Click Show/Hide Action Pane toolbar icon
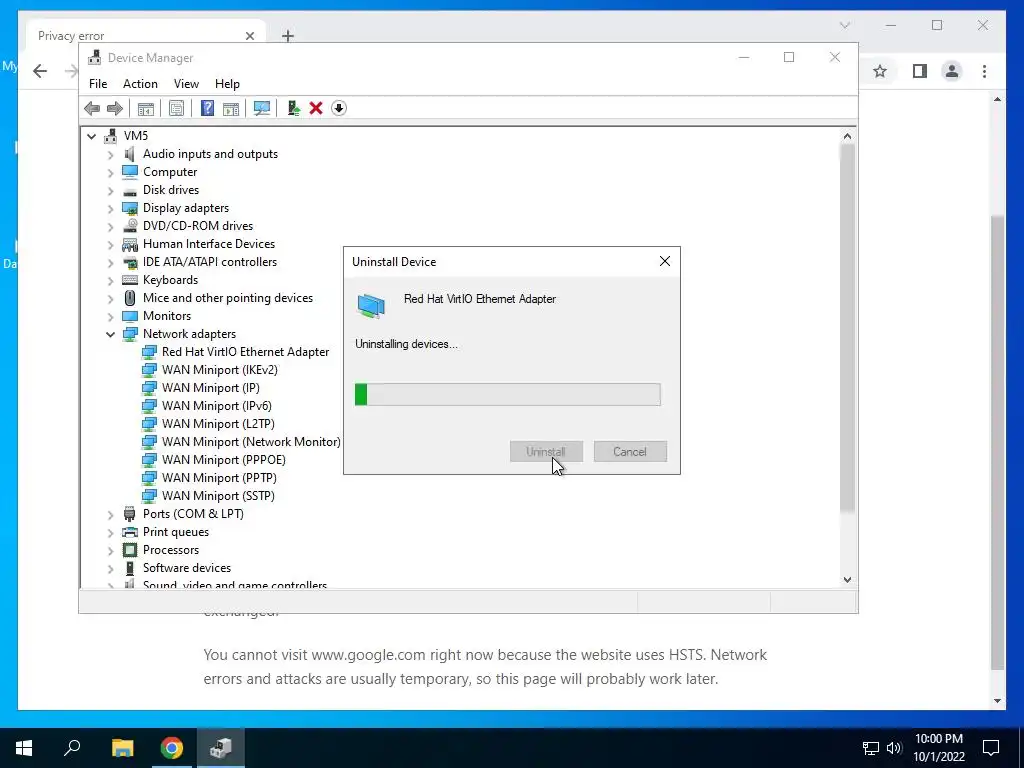The width and height of the screenshot is (1024, 768). (x=231, y=108)
